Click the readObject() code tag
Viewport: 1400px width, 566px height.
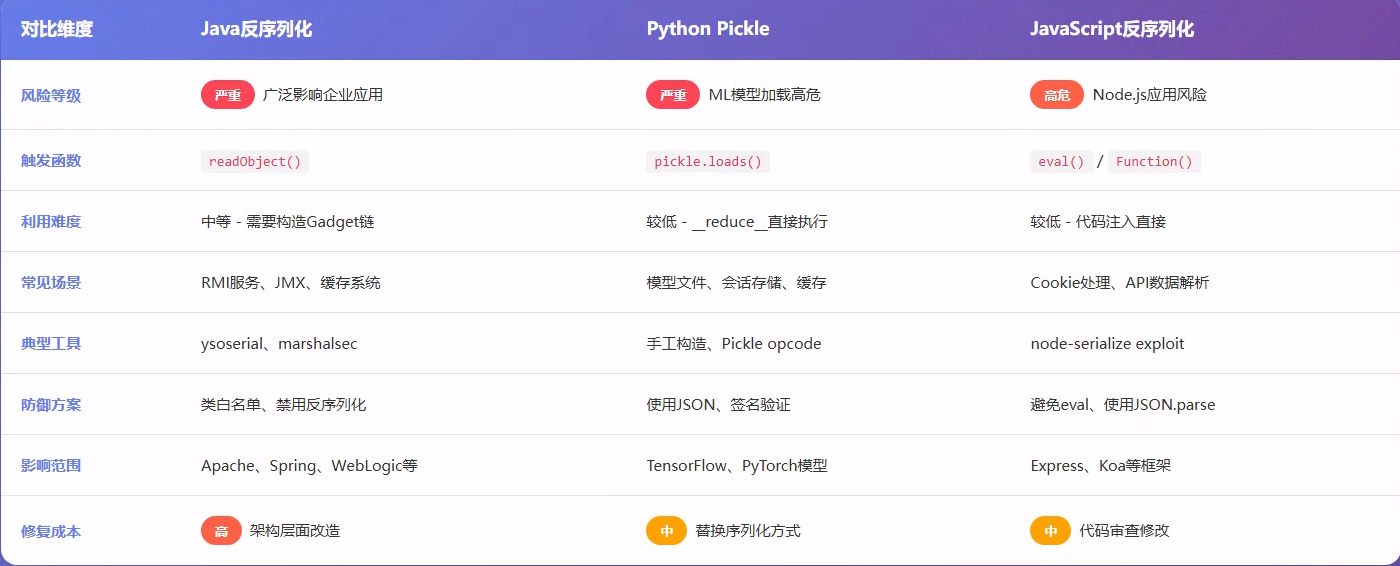[x=255, y=161]
